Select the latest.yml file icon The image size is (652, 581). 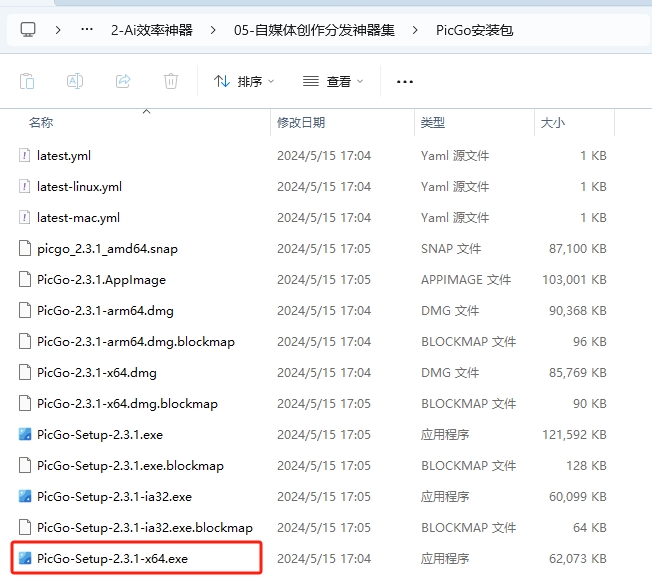click(25, 156)
